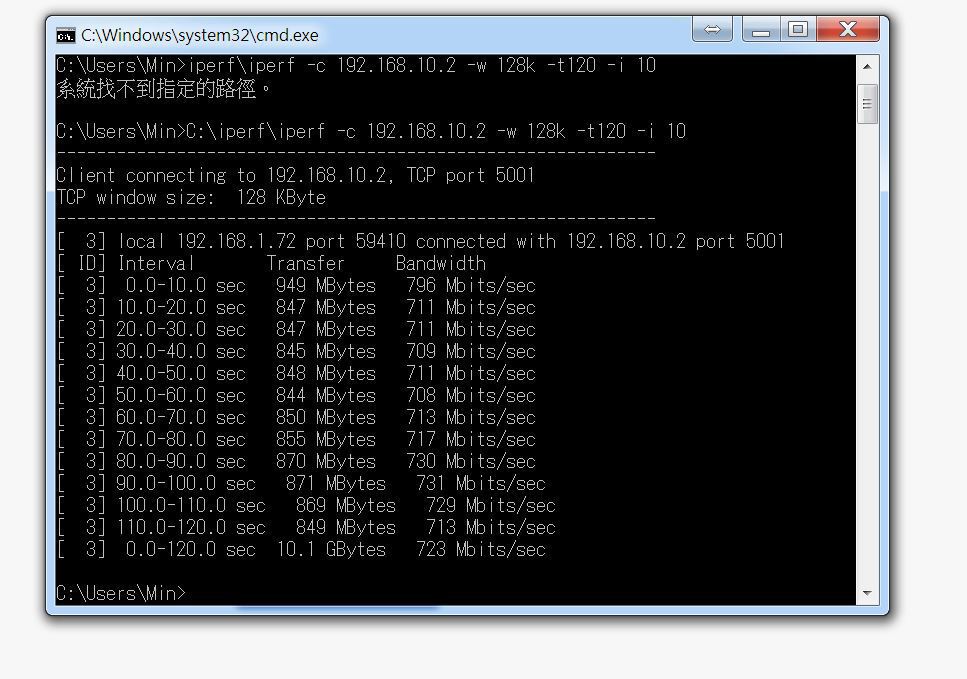This screenshot has height=679, width=967.
Task: Click the '723 Mbits/sec' average bandwidth
Action: pos(480,549)
